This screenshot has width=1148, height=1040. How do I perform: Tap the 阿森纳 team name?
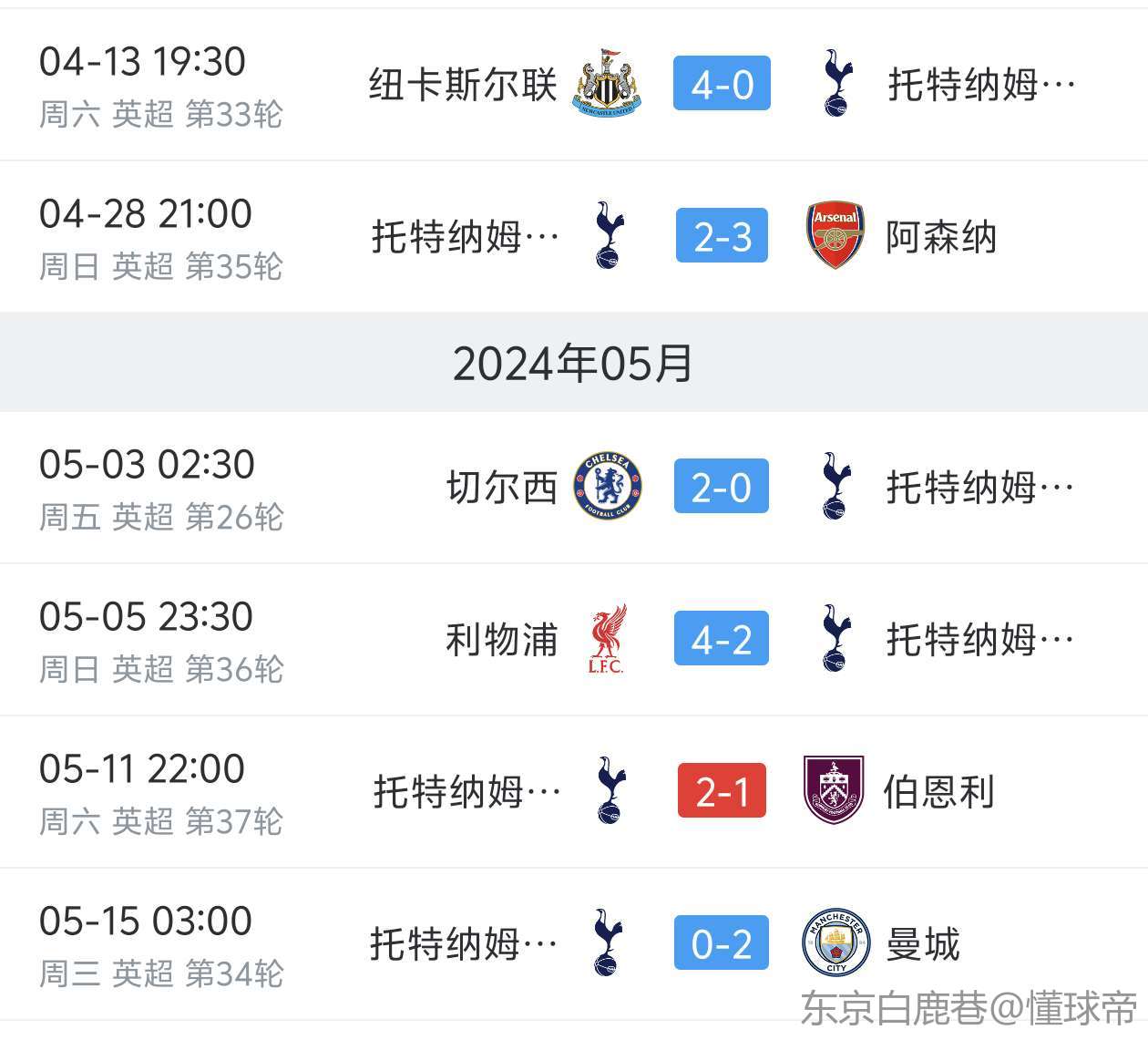coord(941,236)
